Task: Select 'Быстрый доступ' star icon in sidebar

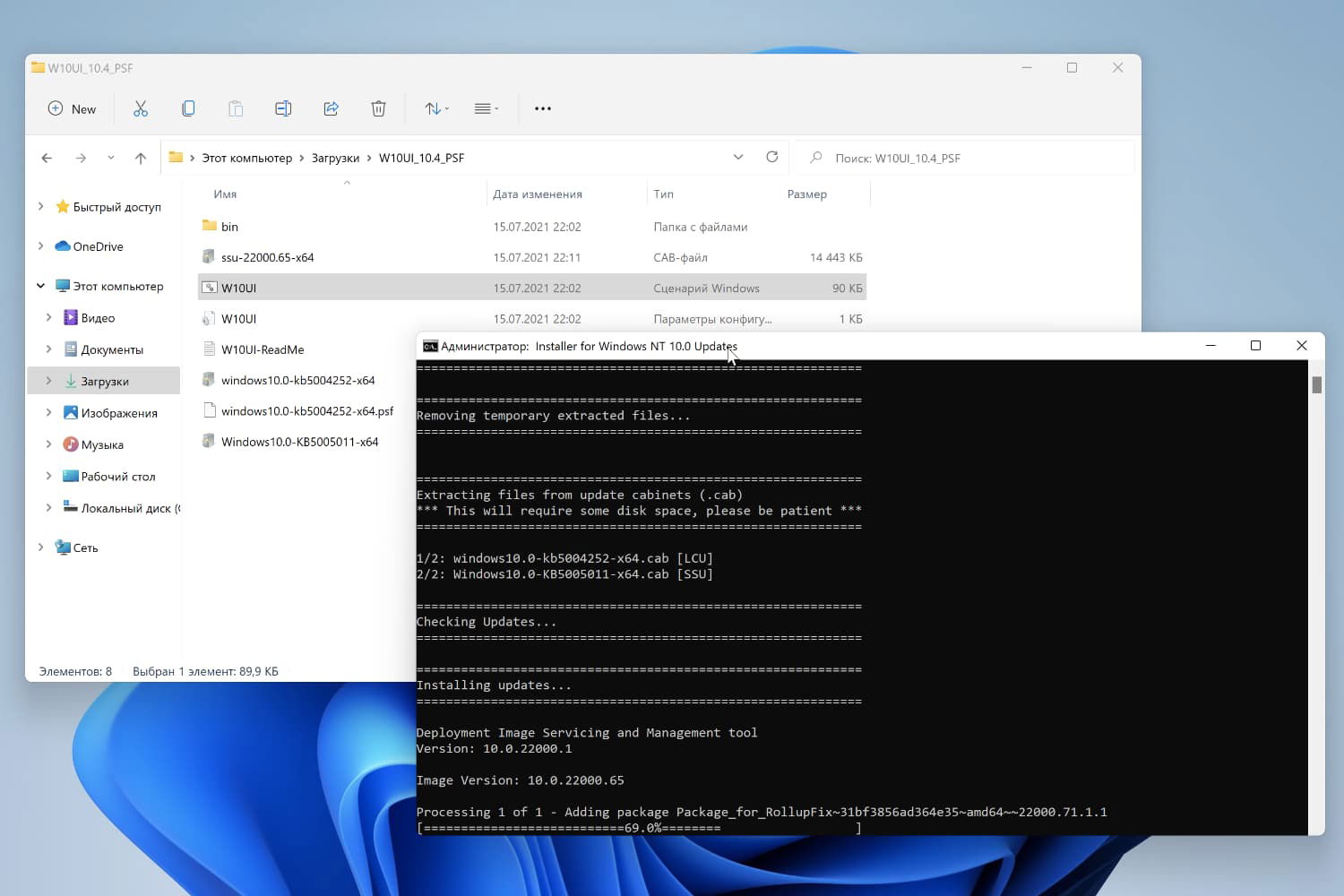Action: point(63,206)
